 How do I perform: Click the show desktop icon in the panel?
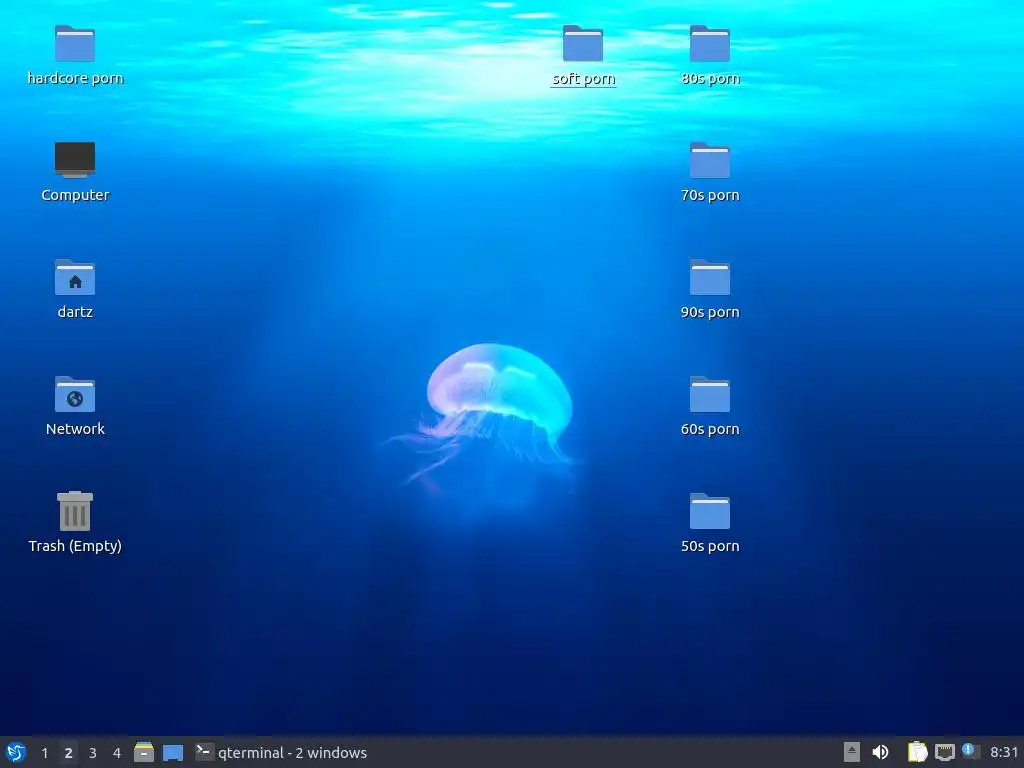[173, 753]
